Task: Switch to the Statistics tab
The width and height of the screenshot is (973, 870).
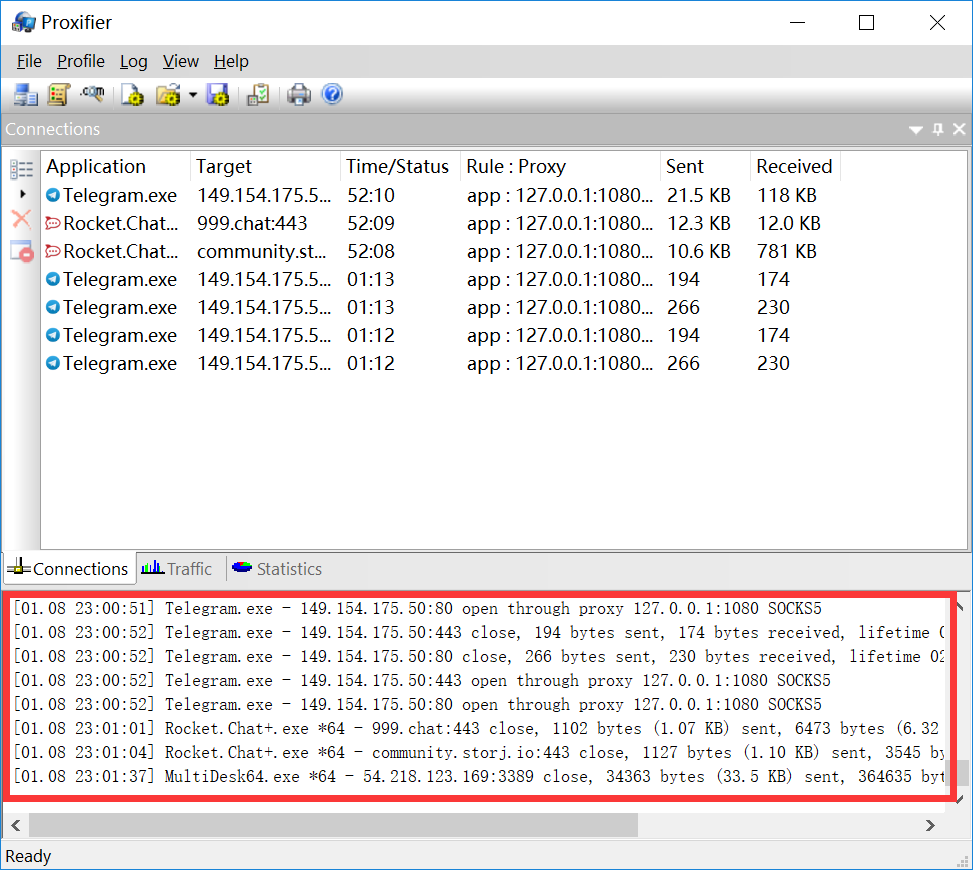Action: (x=277, y=568)
